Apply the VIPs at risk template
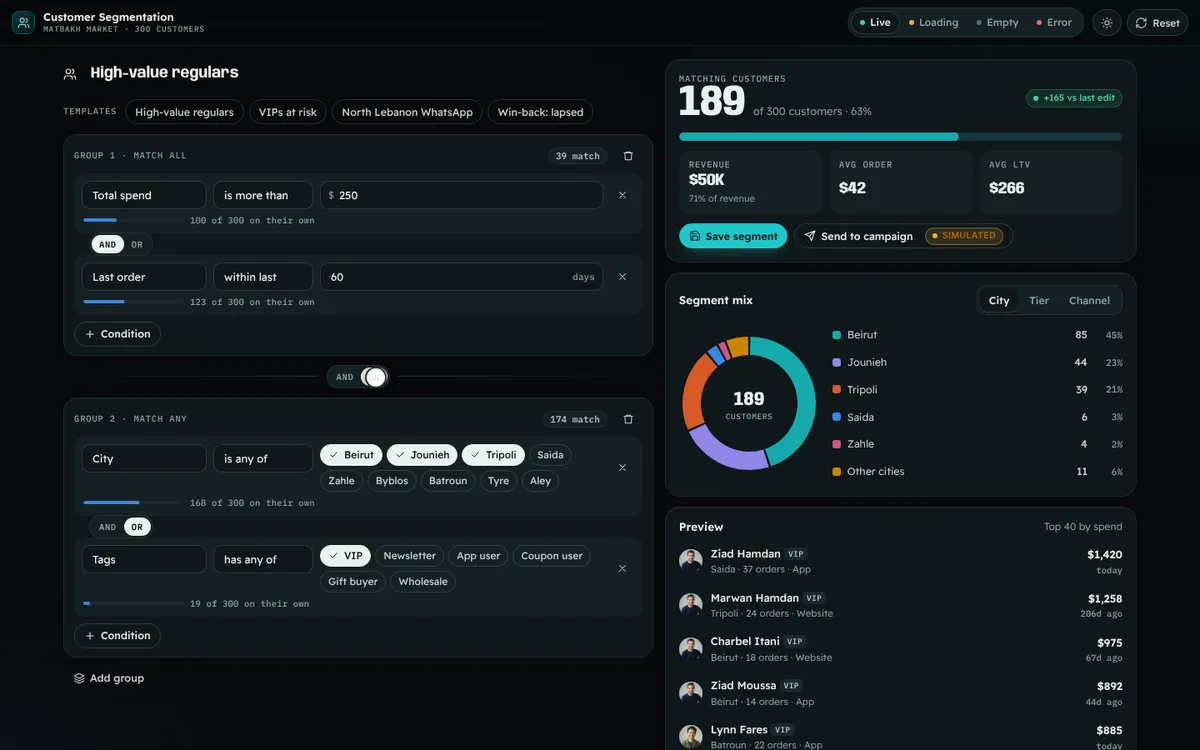The image size is (1200, 750). (x=287, y=112)
